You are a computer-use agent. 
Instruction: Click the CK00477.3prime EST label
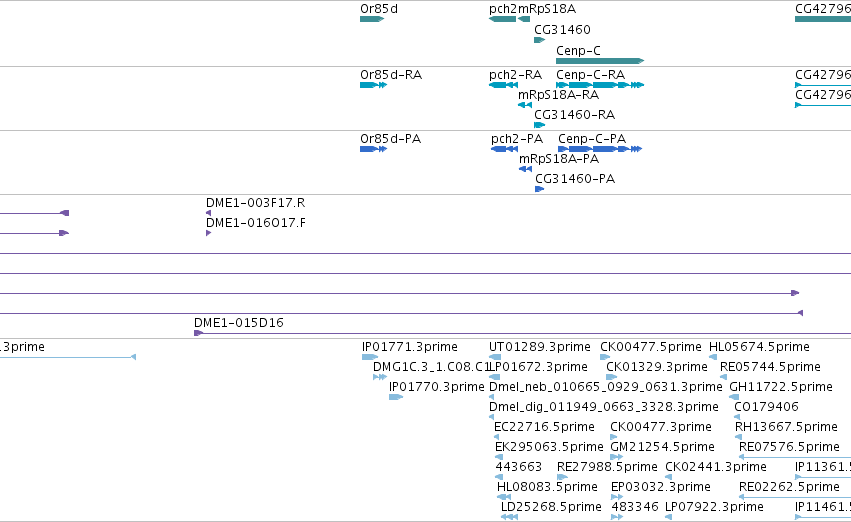(x=661, y=427)
